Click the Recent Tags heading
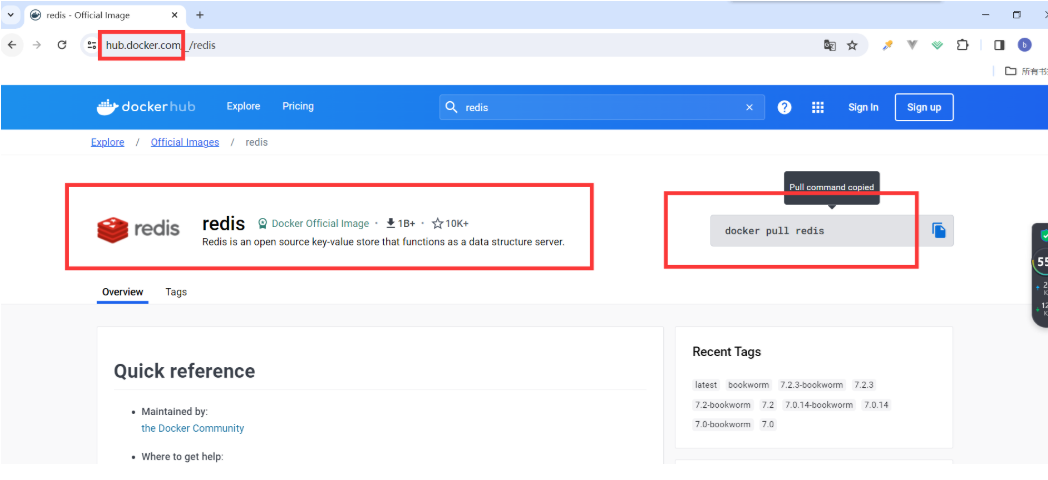 (x=727, y=352)
